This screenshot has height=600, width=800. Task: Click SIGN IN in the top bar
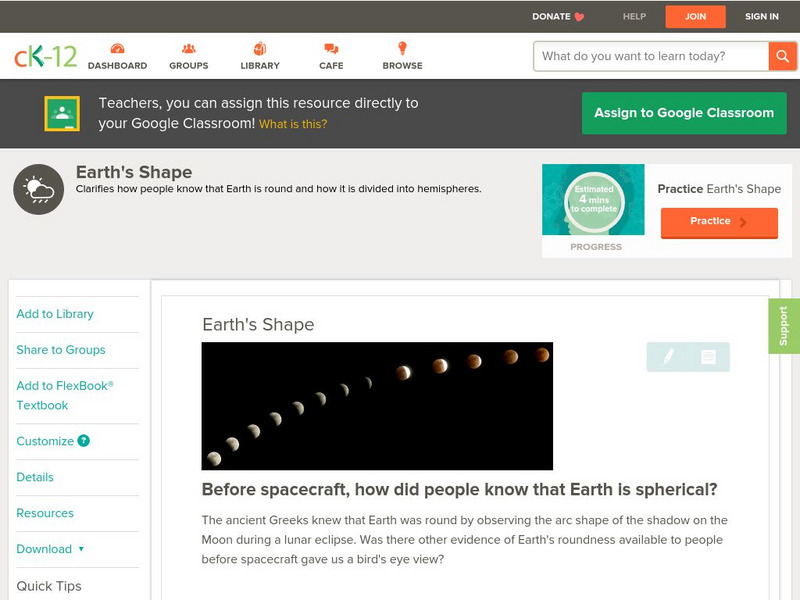pos(761,16)
